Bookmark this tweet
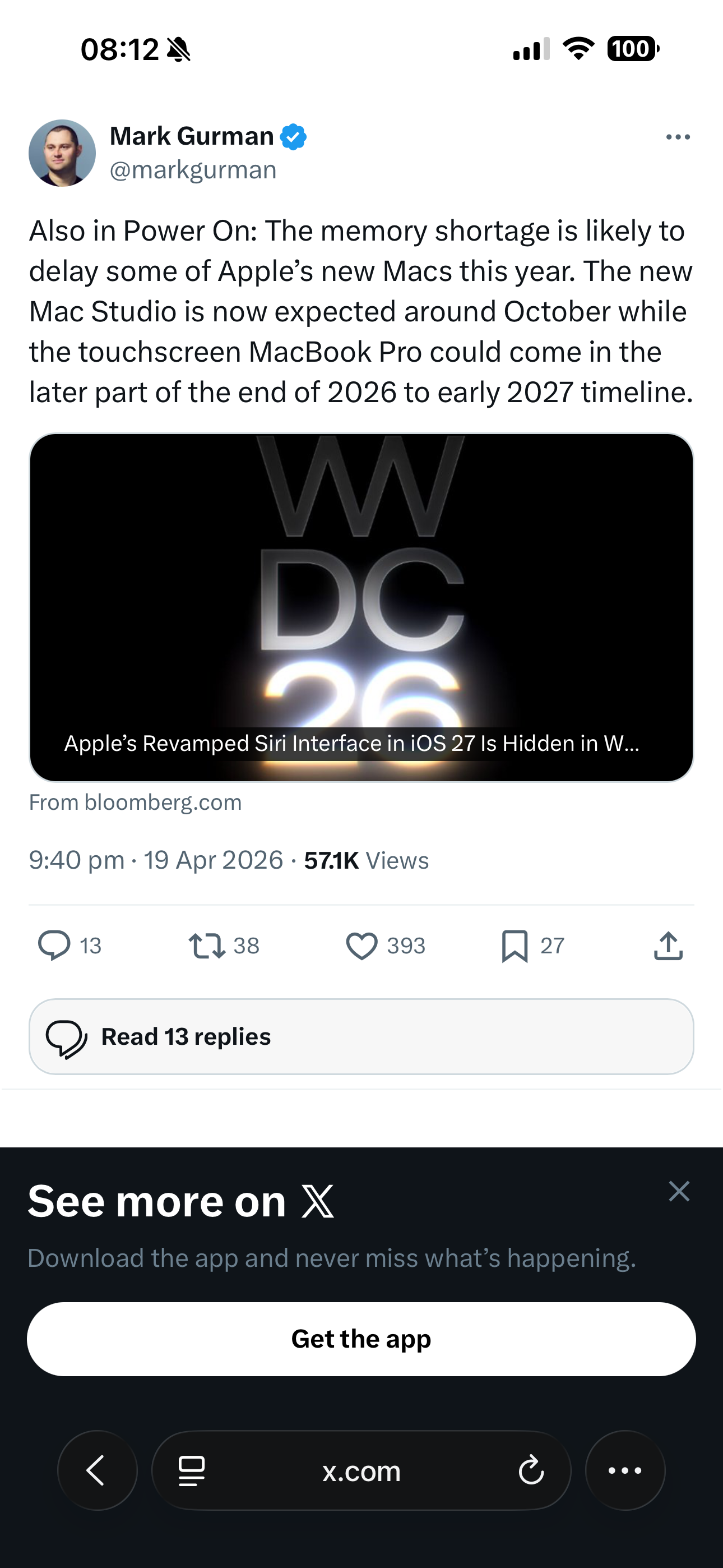 point(515,946)
